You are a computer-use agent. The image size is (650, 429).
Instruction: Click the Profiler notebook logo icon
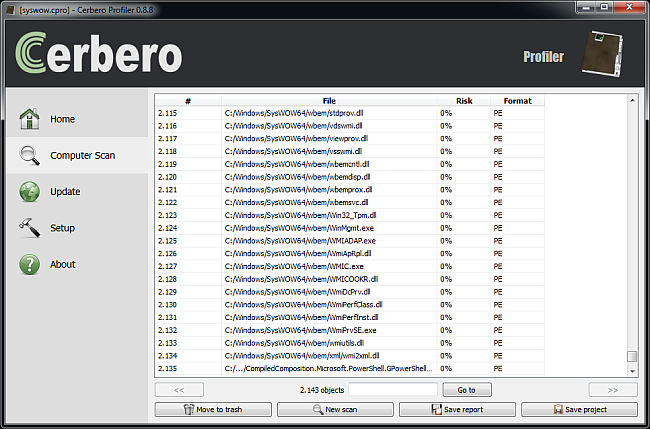(602, 54)
